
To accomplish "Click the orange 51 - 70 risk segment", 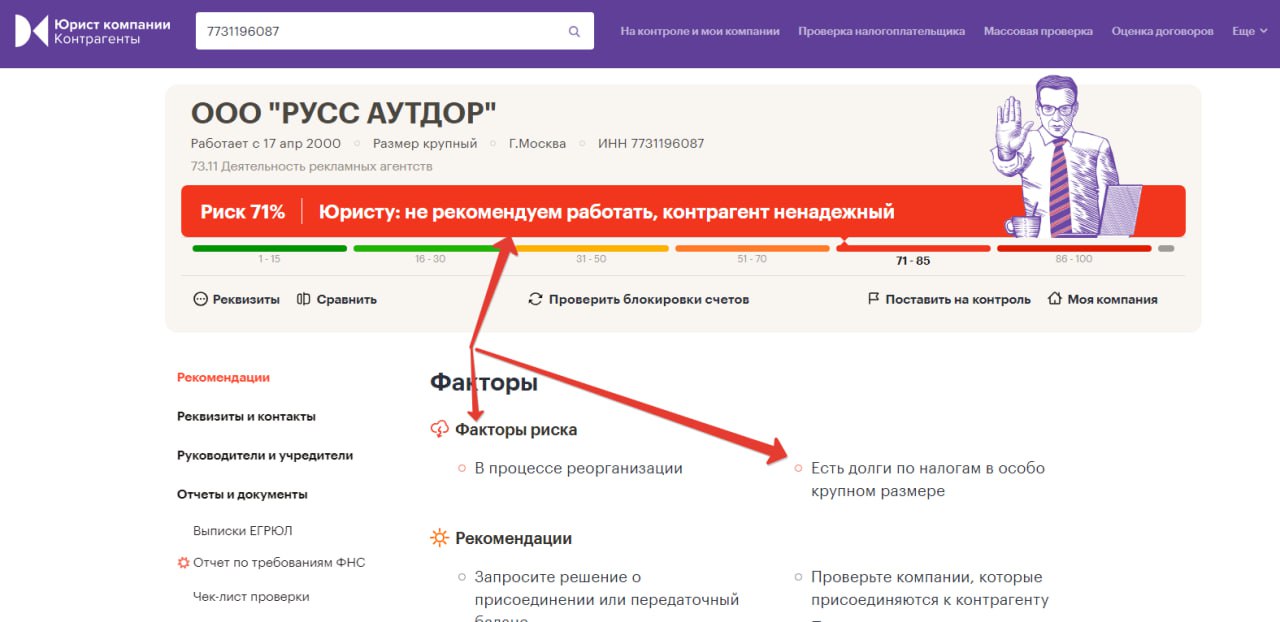I will (752, 248).
